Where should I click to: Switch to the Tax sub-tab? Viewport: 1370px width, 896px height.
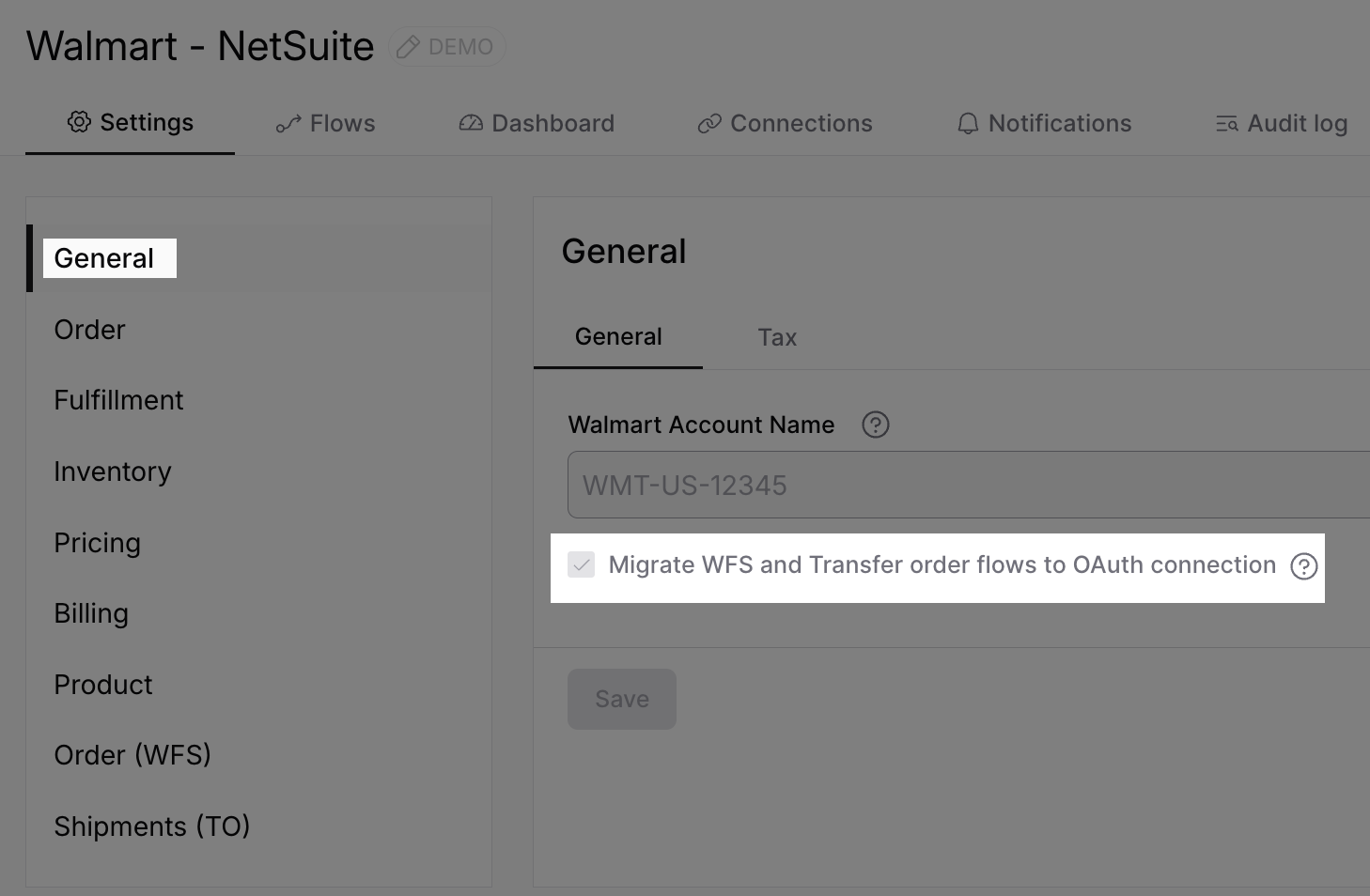[777, 337]
